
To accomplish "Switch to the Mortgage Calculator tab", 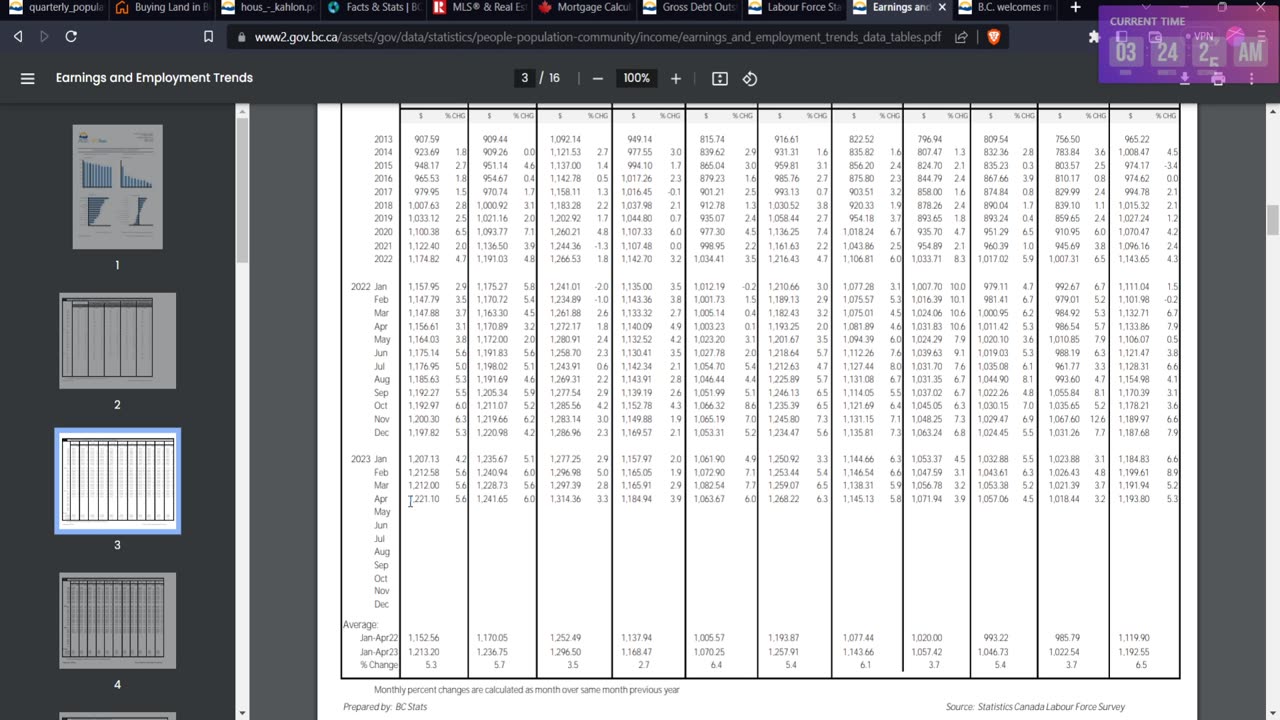I will click(585, 8).
